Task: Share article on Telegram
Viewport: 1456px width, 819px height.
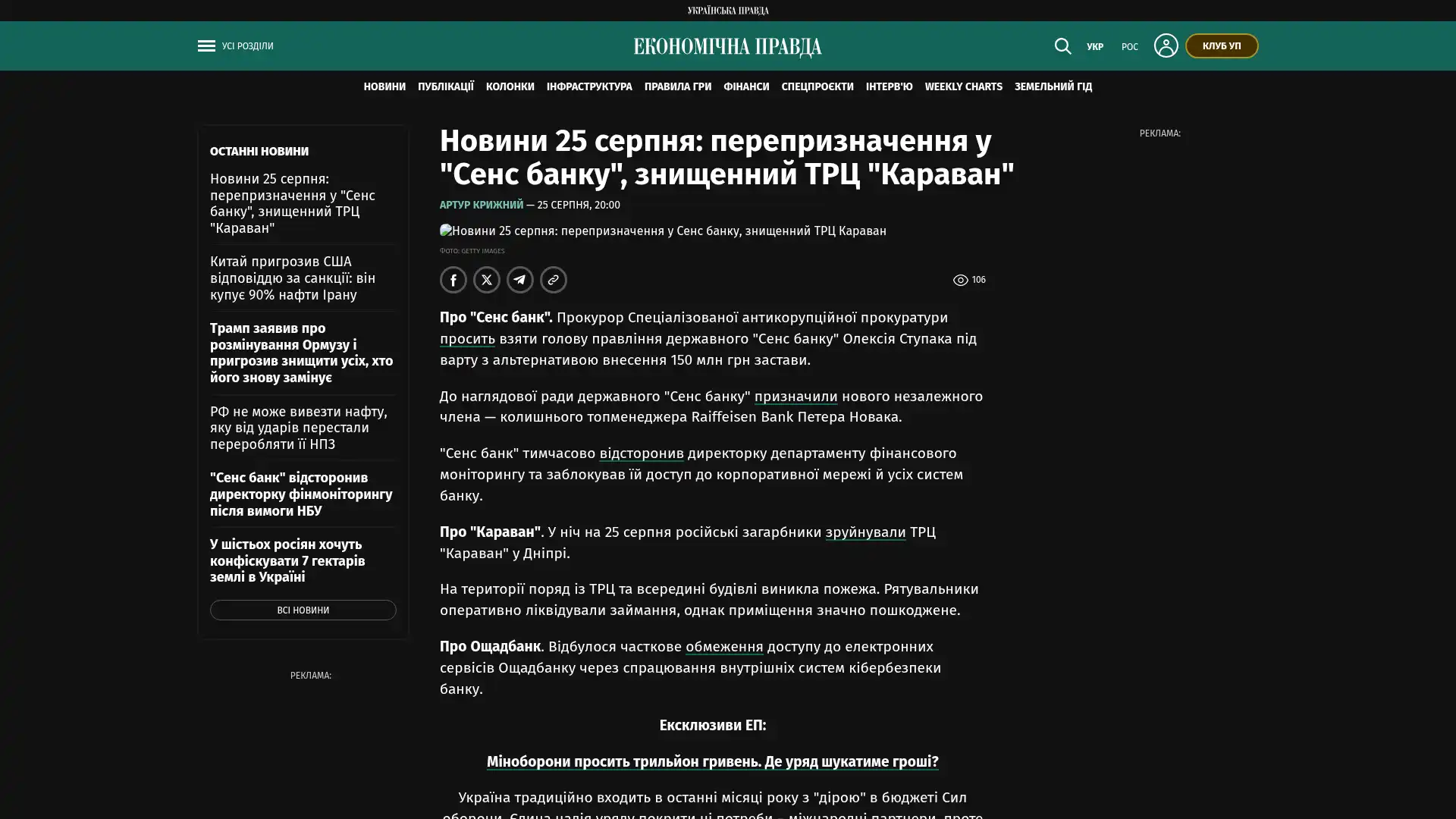Action: tap(520, 280)
